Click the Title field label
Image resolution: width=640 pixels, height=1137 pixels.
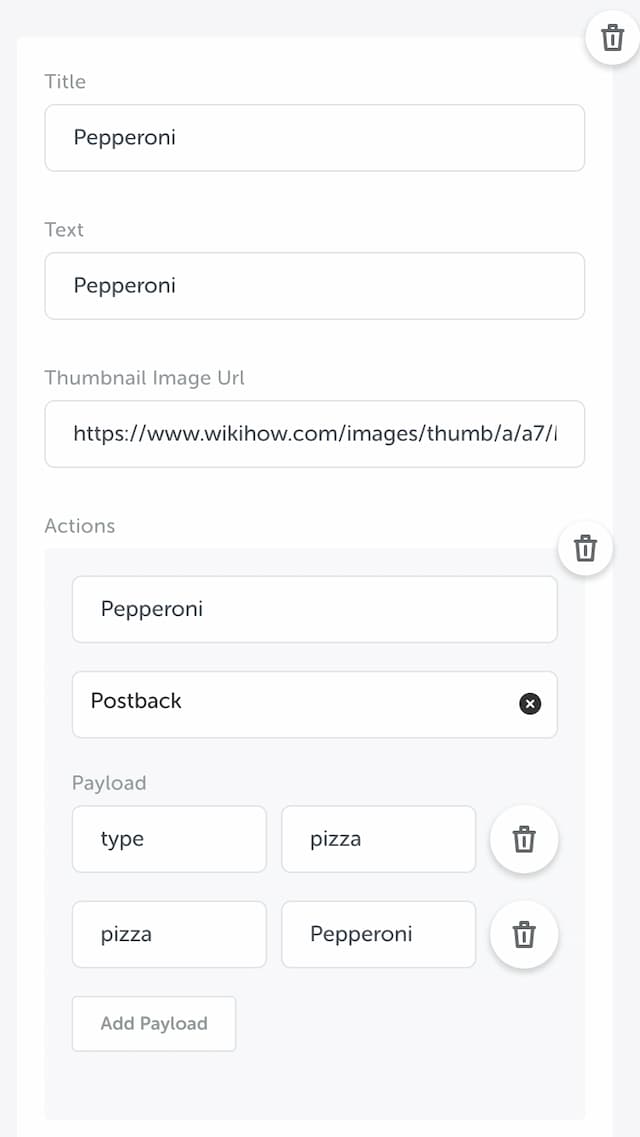coord(65,81)
